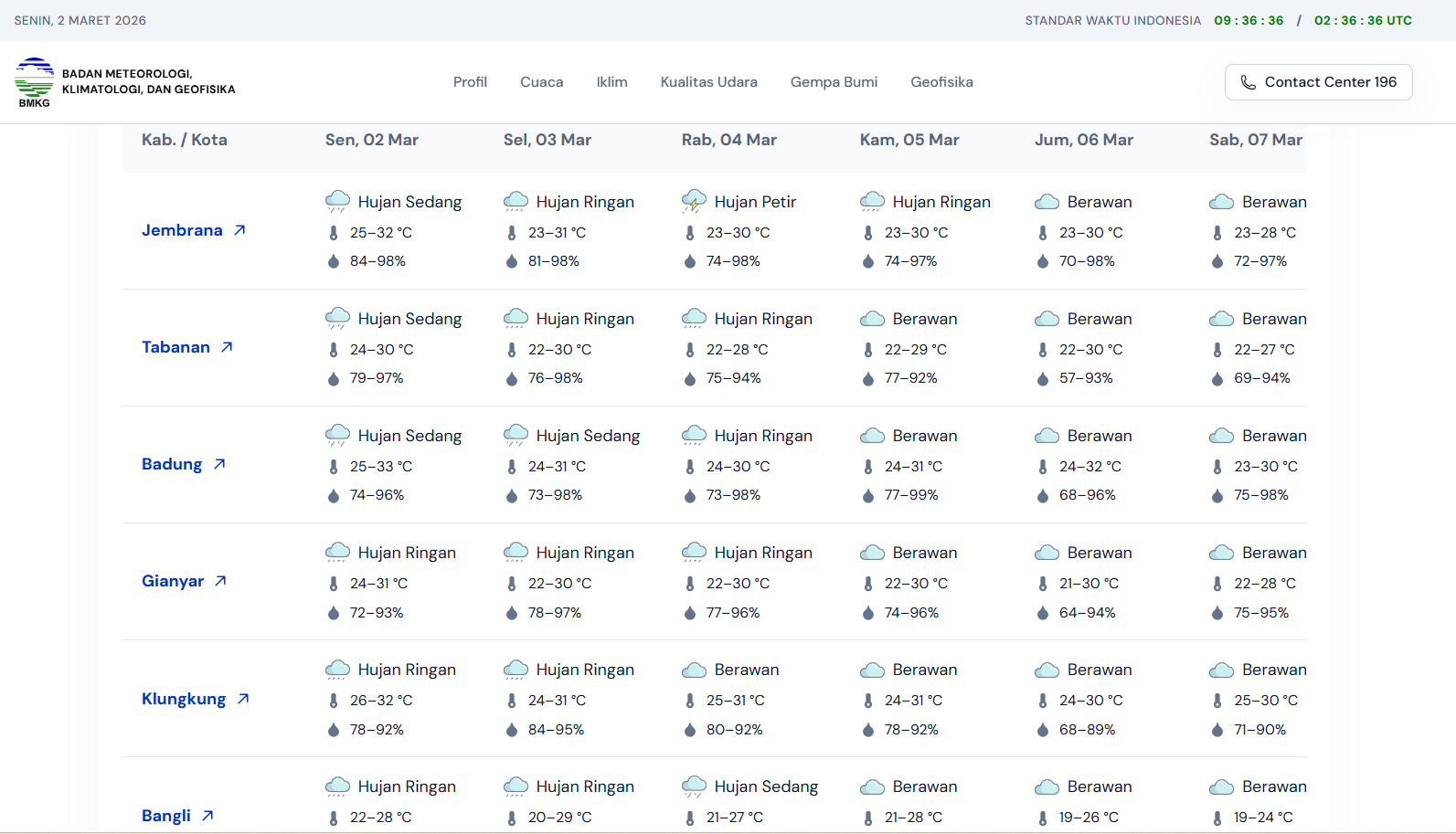Click the phone icon in Contact Center button
This screenshot has width=1456, height=834.
click(x=1248, y=82)
